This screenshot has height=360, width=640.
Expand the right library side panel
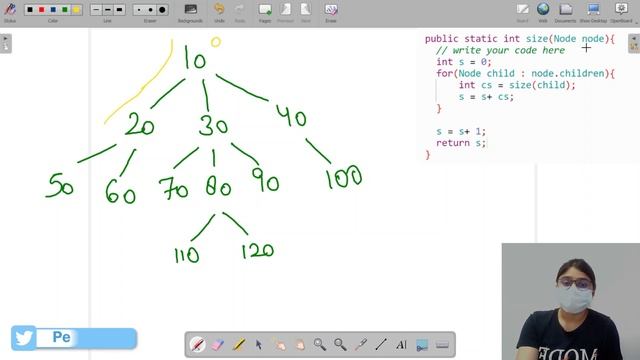tap(634, 43)
